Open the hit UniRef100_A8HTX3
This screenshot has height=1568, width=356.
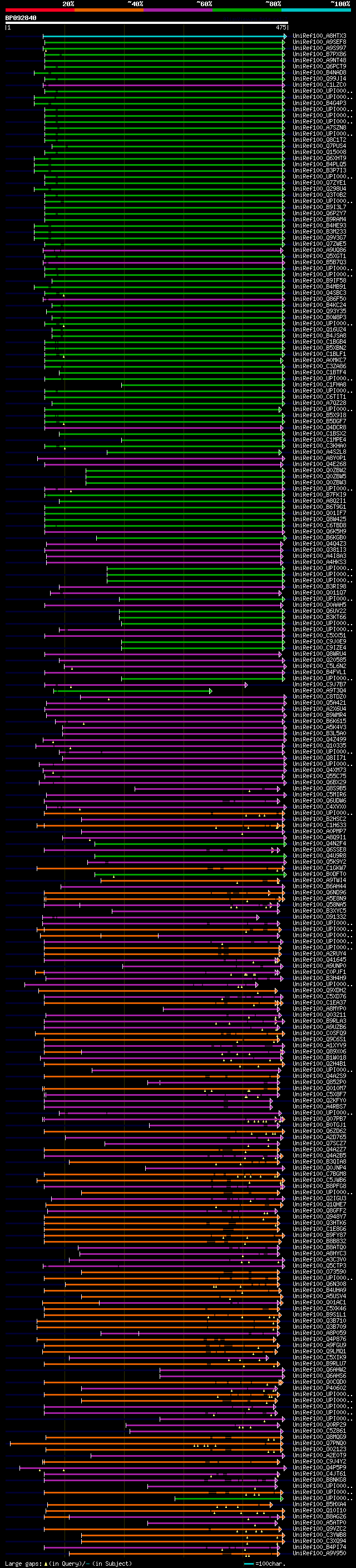click(x=319, y=37)
